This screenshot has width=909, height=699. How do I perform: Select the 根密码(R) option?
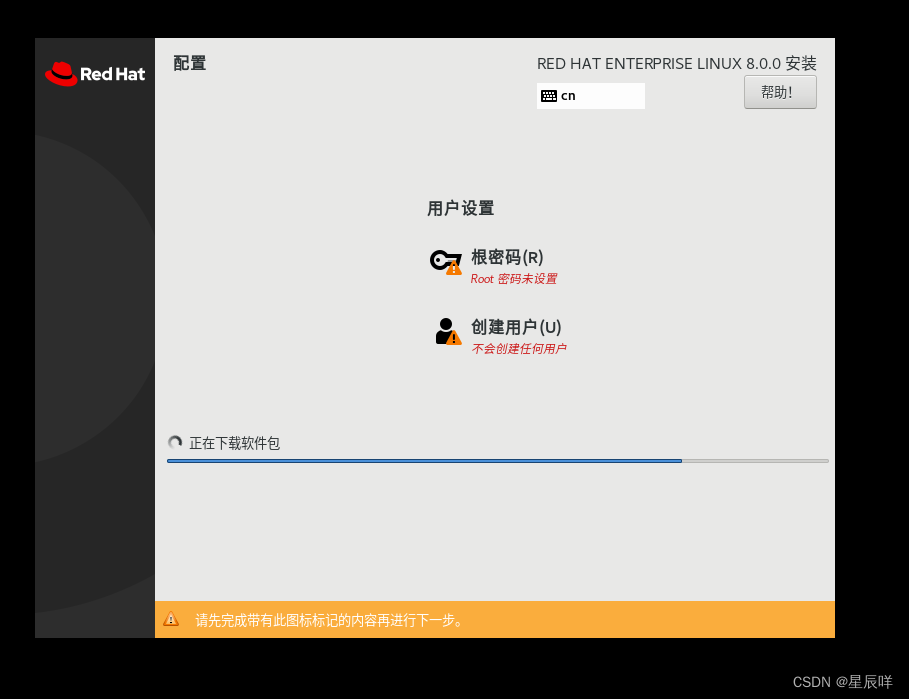click(507, 257)
